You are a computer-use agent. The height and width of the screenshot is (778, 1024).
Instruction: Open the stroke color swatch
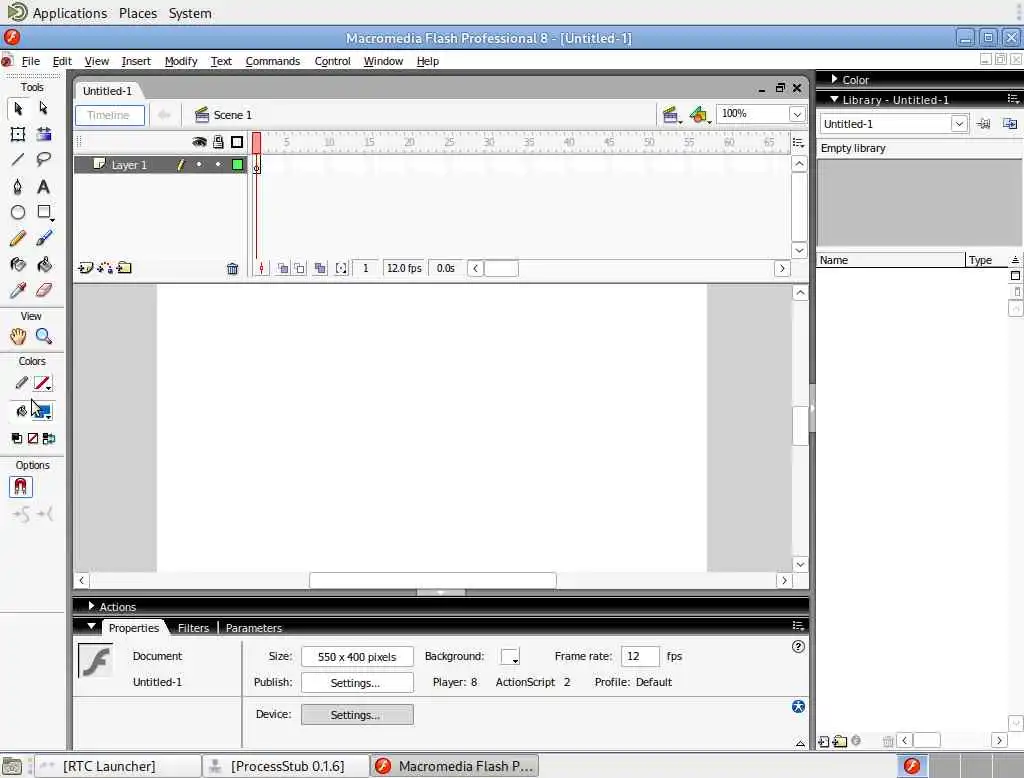pyautogui.click(x=43, y=383)
